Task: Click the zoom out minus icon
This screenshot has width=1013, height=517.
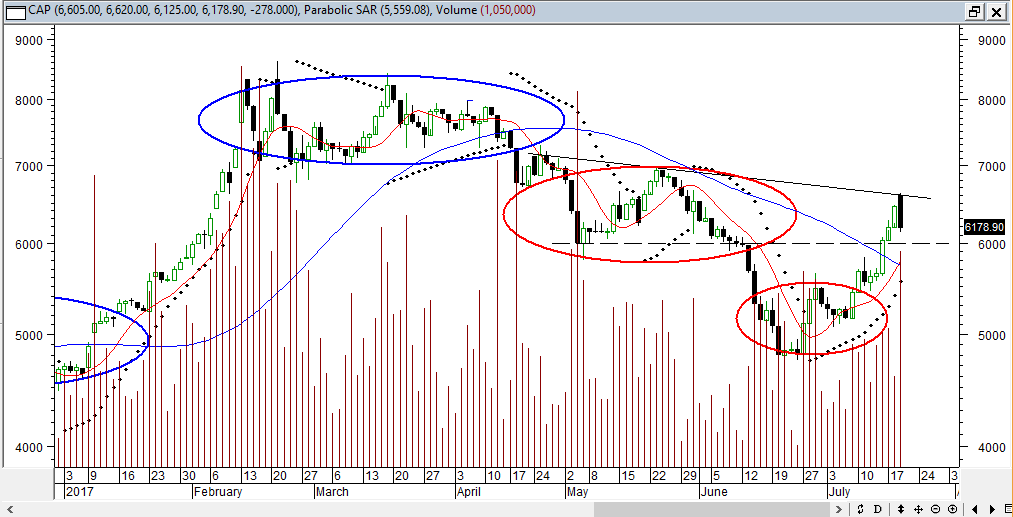Action: point(935,509)
